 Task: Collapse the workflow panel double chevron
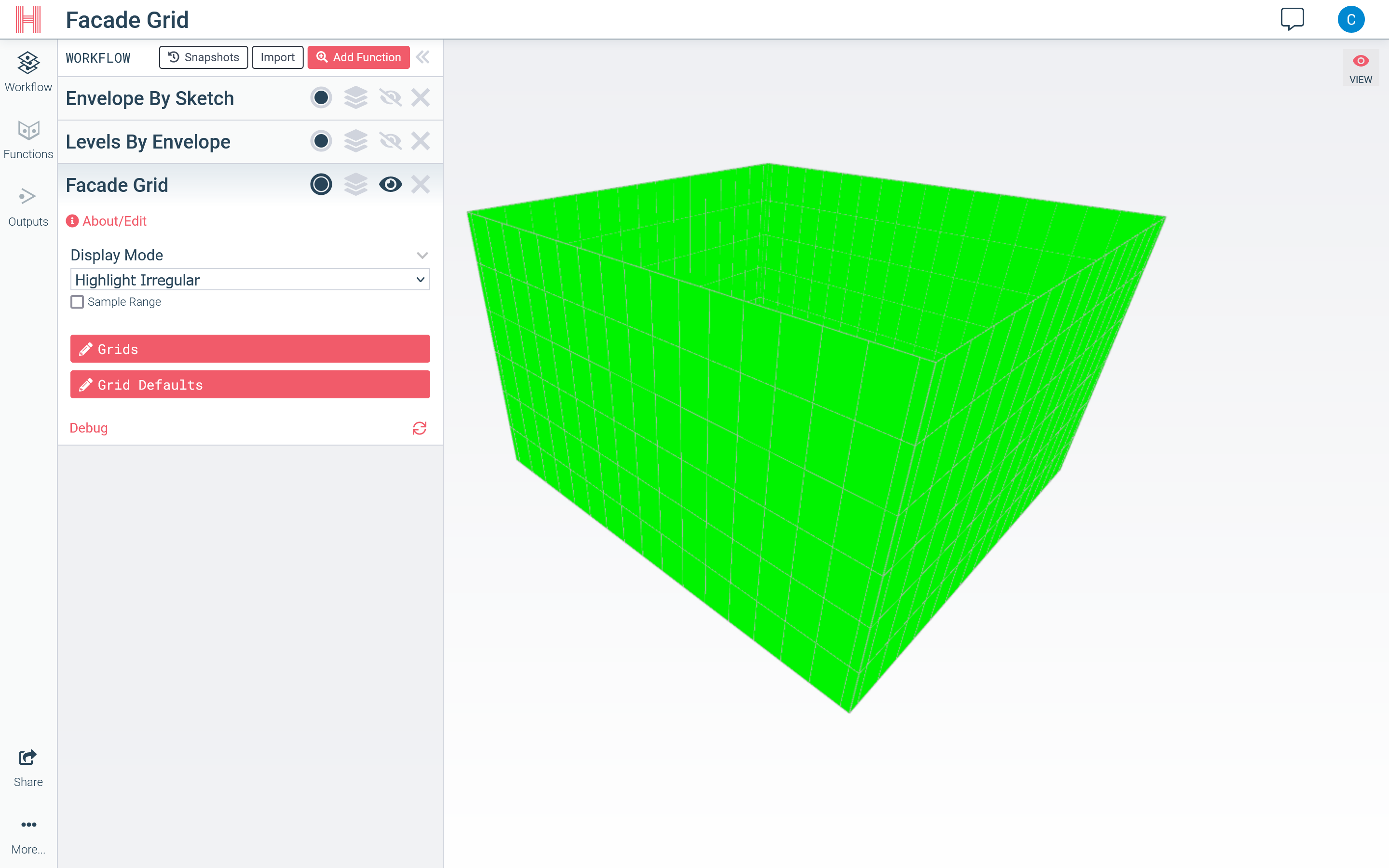coord(423,57)
